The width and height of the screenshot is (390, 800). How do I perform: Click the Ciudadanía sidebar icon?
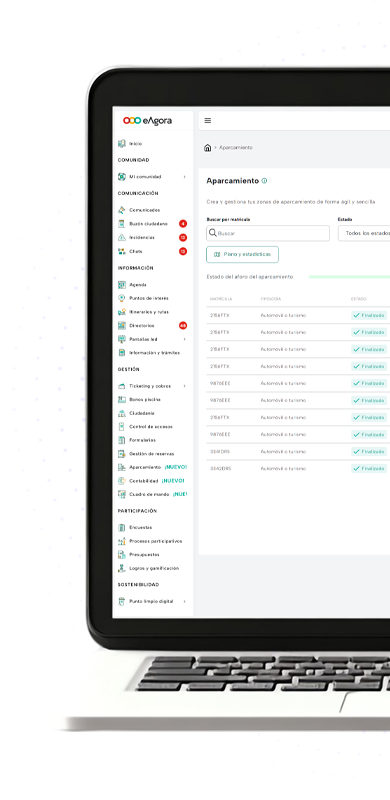coord(121,413)
